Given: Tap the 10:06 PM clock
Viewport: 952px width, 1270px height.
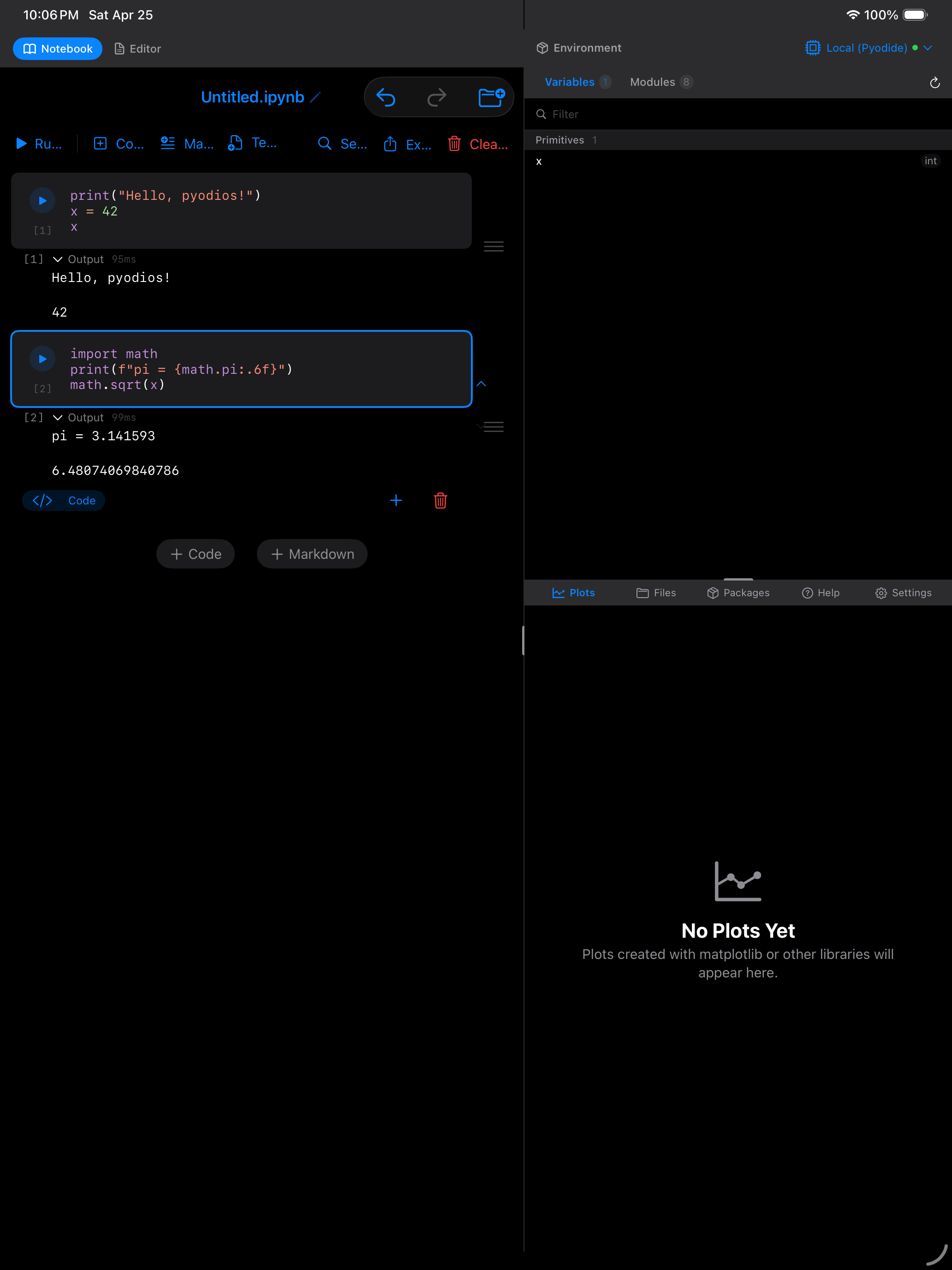Looking at the screenshot, I should pyautogui.click(x=50, y=15).
